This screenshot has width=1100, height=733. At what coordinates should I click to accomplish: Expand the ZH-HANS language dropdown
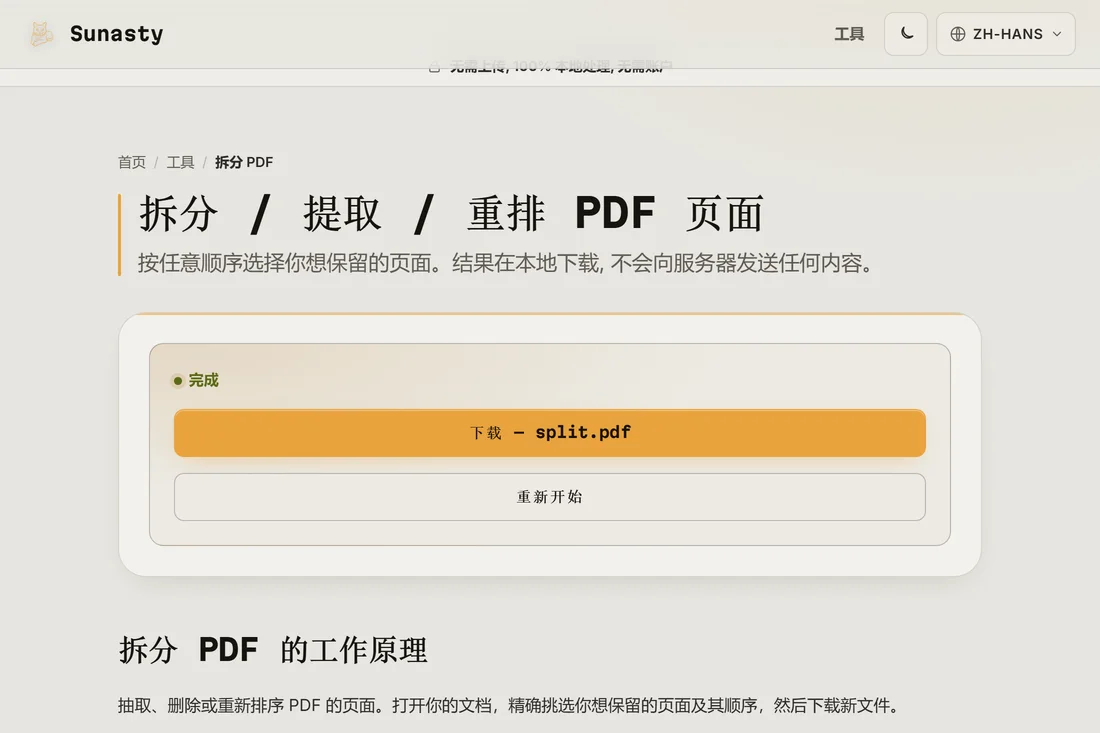(1005, 34)
